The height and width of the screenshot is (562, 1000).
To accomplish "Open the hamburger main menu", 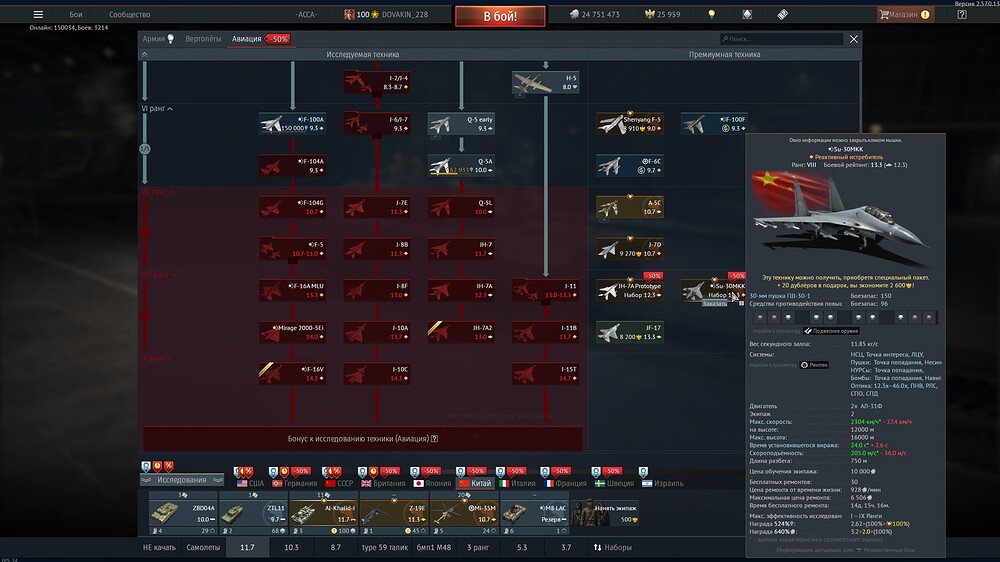I will click(x=38, y=14).
